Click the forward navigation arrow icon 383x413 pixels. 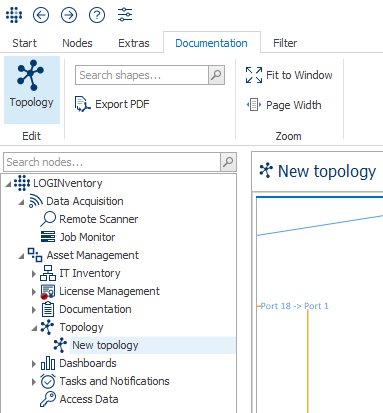pyautogui.click(x=69, y=15)
